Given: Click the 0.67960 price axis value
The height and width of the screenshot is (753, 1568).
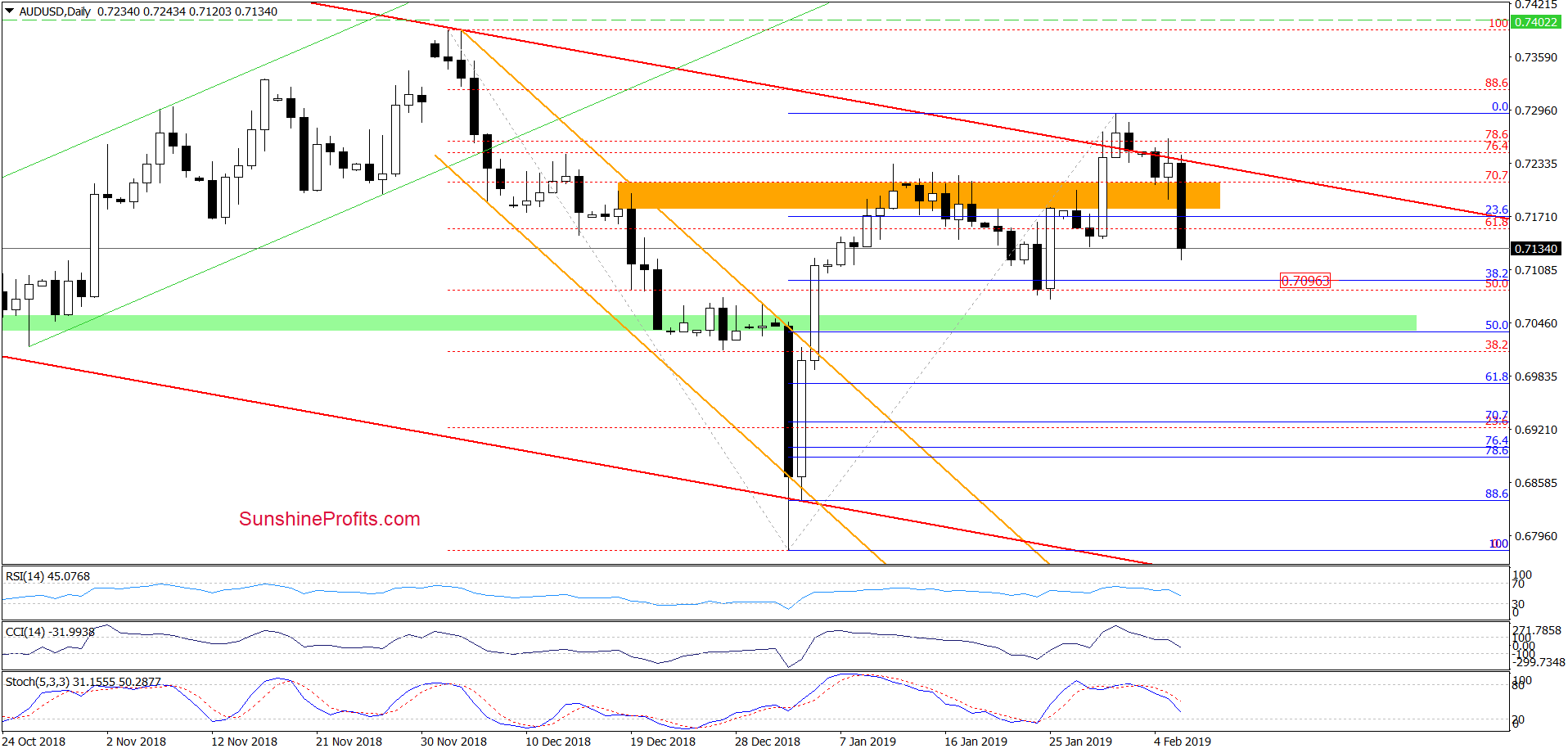Looking at the screenshot, I should 1536,536.
